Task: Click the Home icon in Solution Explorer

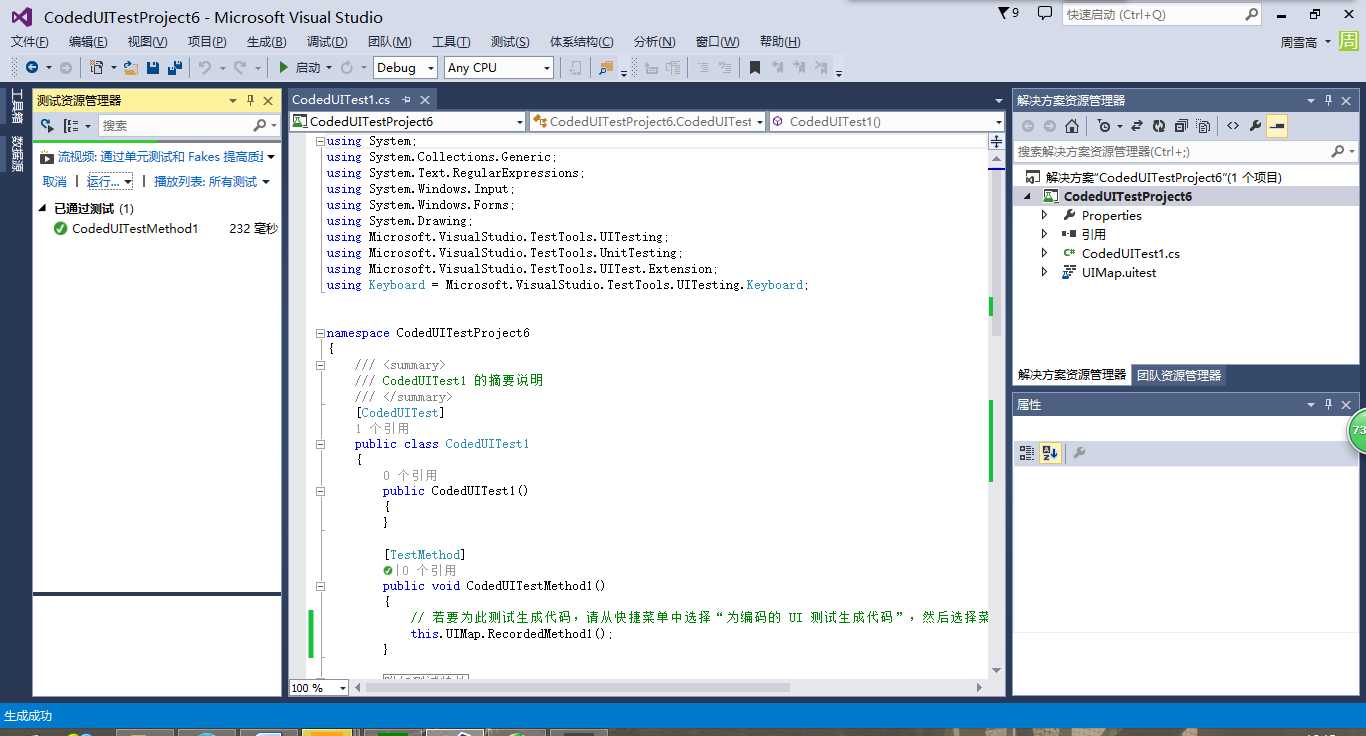Action: pyautogui.click(x=1072, y=126)
